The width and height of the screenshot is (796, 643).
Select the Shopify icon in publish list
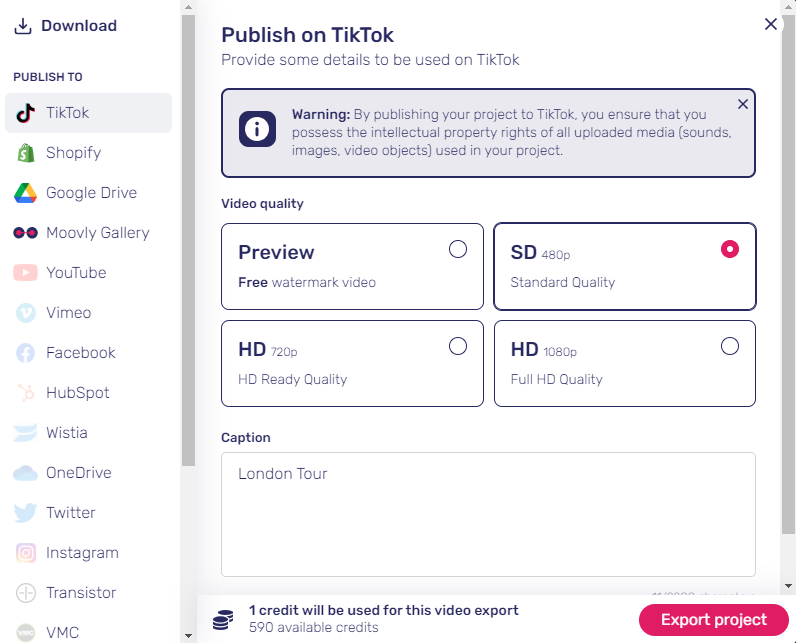click(25, 153)
